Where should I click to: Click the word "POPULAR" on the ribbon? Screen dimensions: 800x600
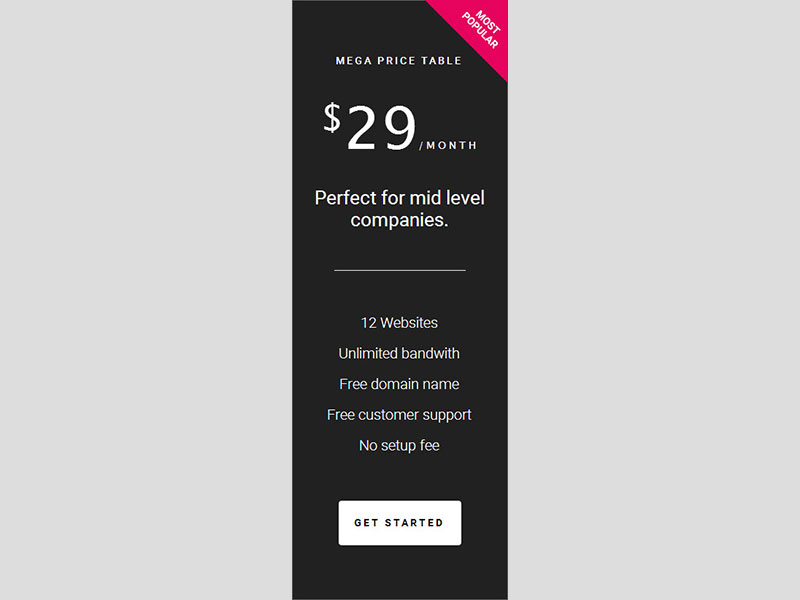[480, 31]
